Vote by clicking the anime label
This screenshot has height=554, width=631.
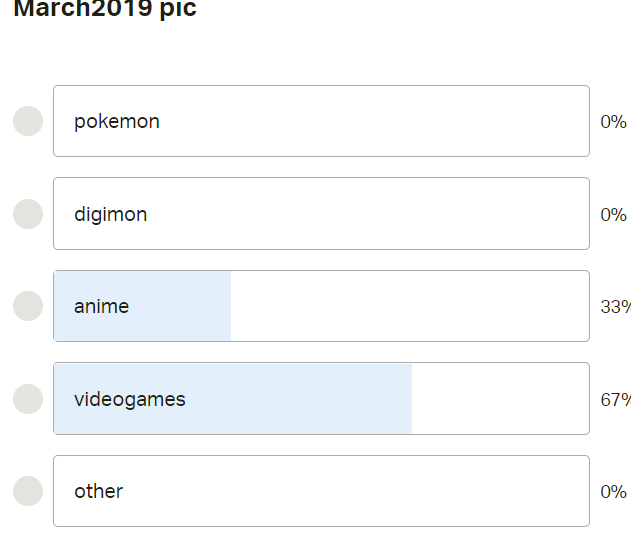pyautogui.click(x=101, y=306)
